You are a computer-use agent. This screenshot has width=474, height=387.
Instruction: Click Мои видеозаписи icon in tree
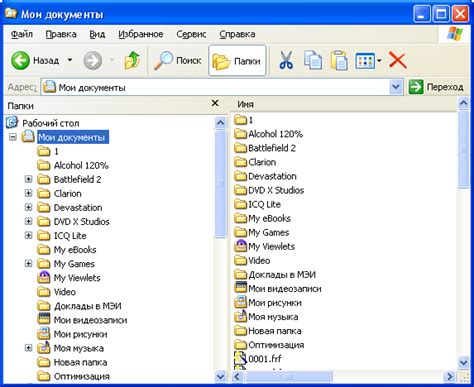pos(44,320)
